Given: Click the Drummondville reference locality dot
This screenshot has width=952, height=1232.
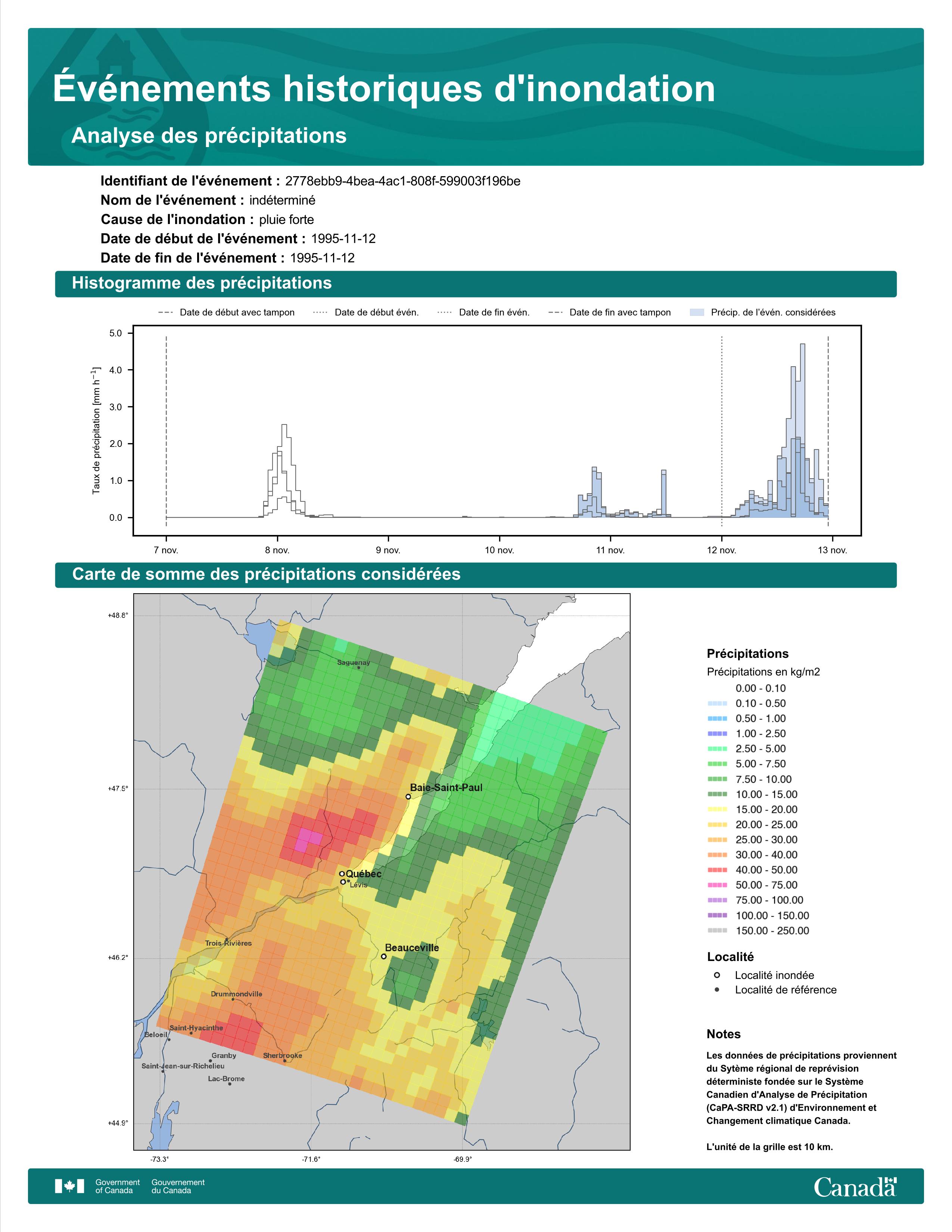Looking at the screenshot, I should tap(233, 999).
